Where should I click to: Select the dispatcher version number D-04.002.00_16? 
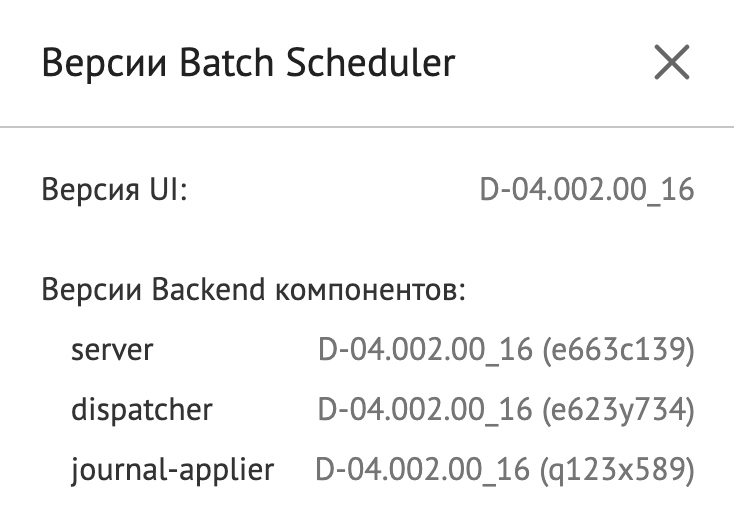point(424,409)
